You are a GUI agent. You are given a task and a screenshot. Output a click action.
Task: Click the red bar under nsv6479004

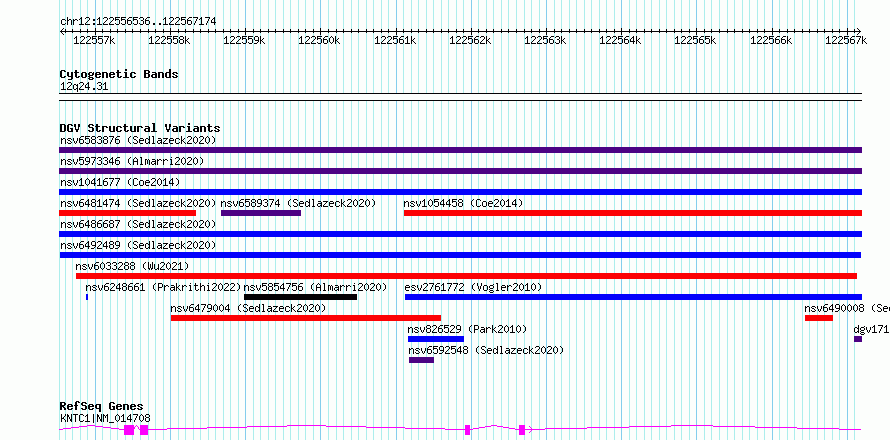[306, 318]
